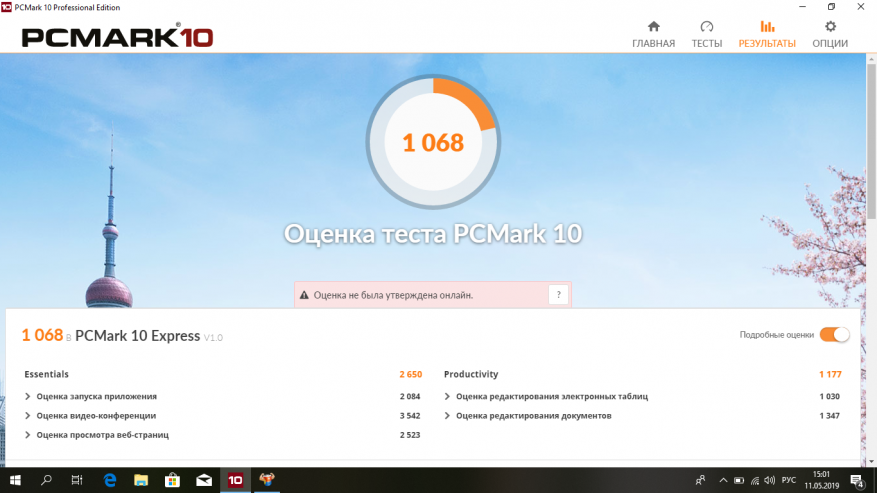Switch to the ТЕСТЫ tab

point(706,35)
